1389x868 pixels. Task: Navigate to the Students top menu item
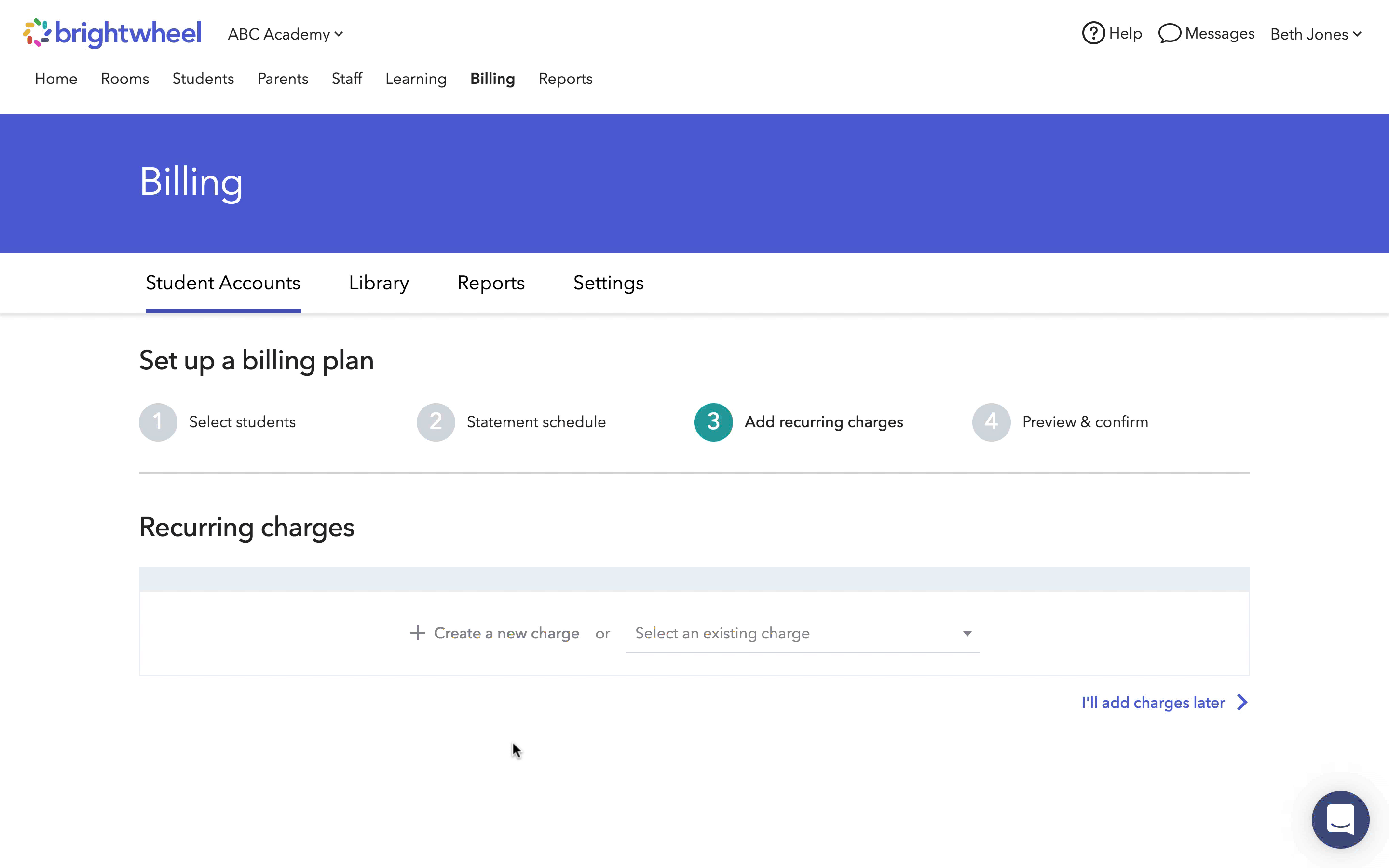point(203,79)
